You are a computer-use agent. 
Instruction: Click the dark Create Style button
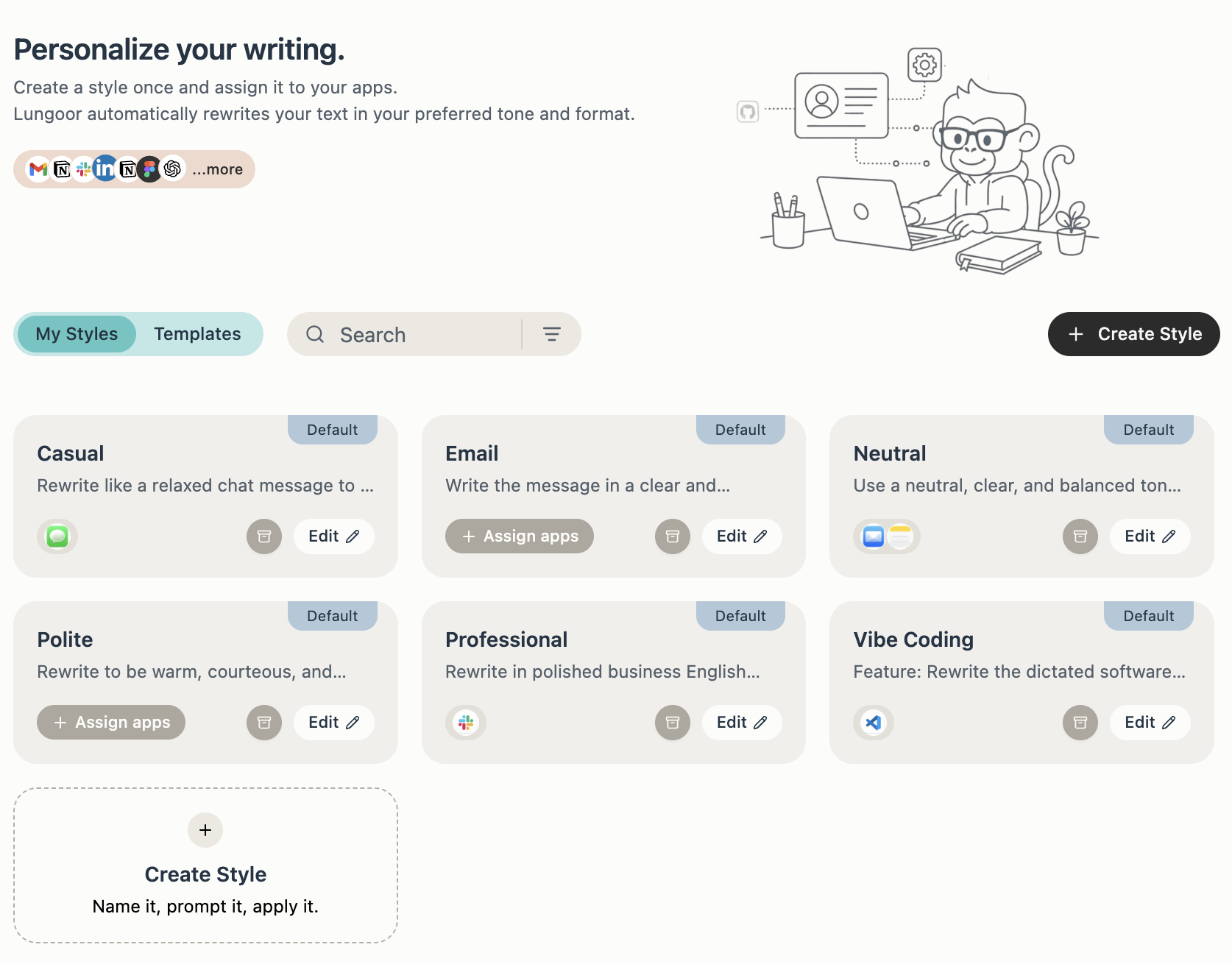pos(1134,334)
